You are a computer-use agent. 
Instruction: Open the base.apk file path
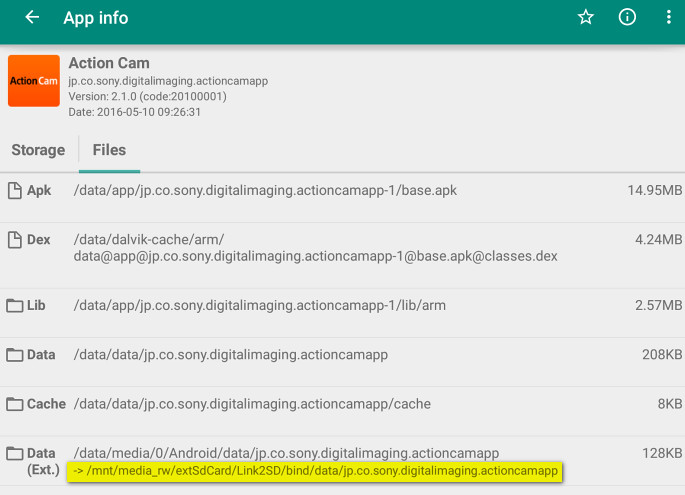click(265, 190)
